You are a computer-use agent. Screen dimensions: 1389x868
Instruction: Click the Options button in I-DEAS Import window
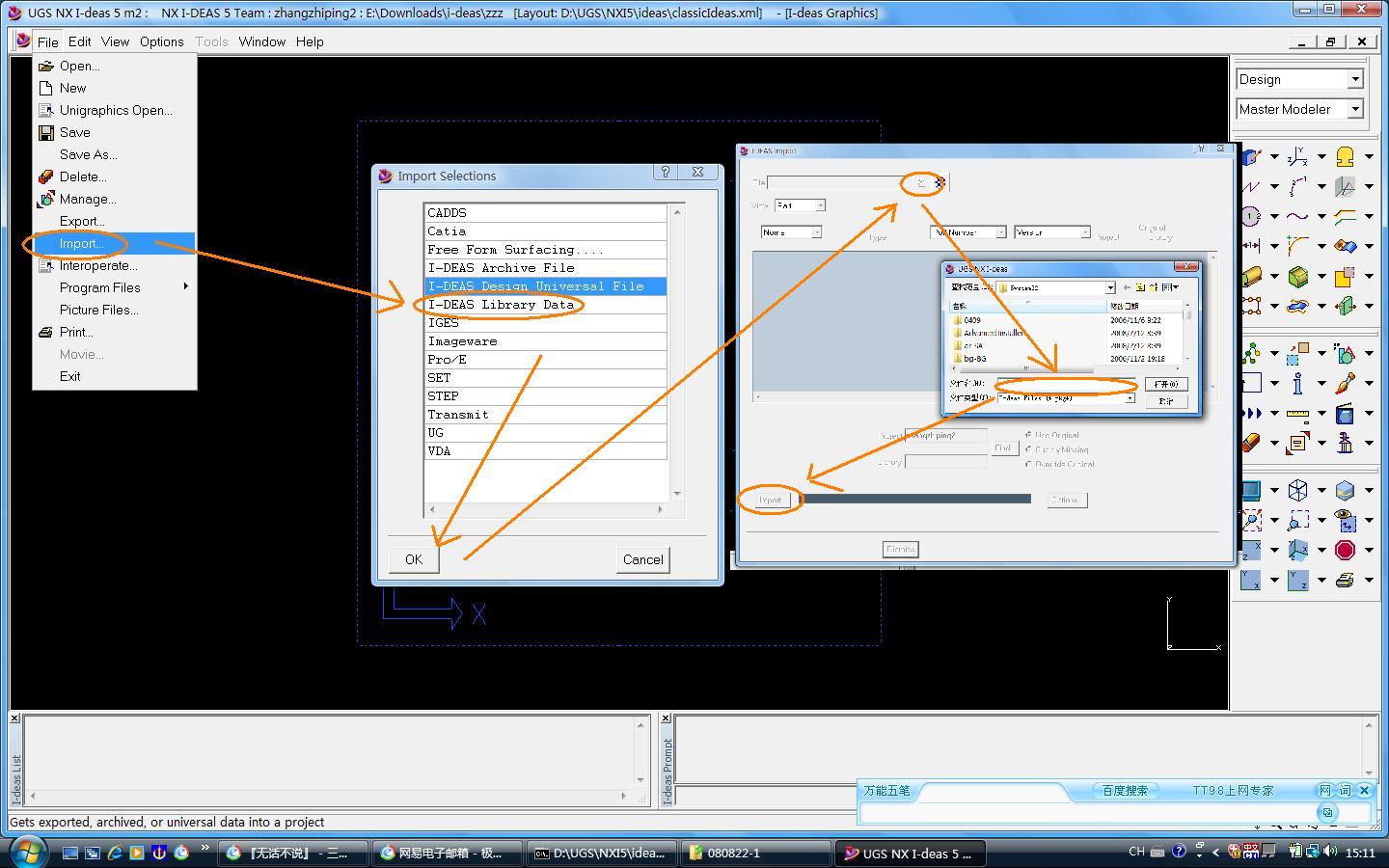[1066, 500]
